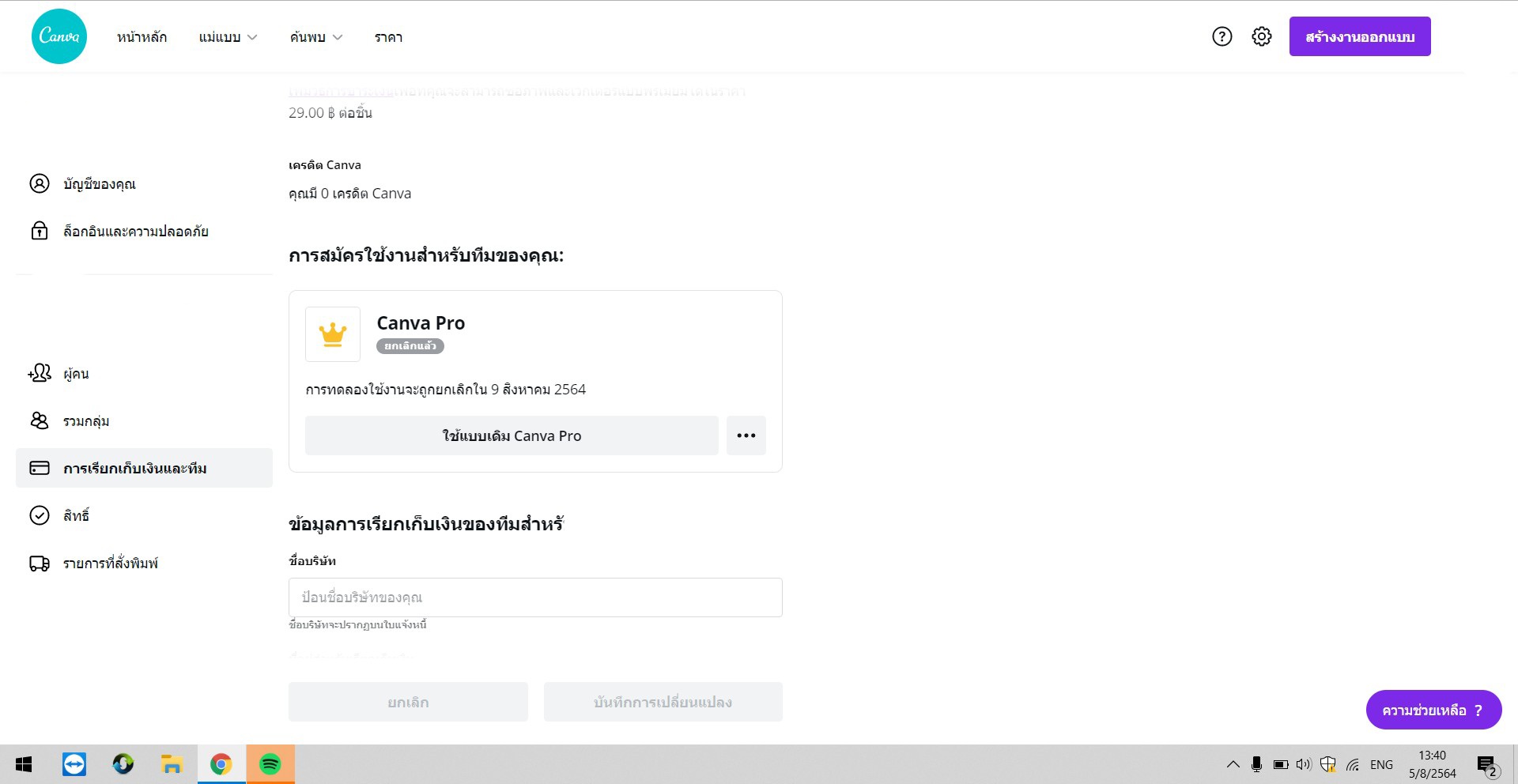Expand the ค้นพบ discover dropdown

[316, 37]
